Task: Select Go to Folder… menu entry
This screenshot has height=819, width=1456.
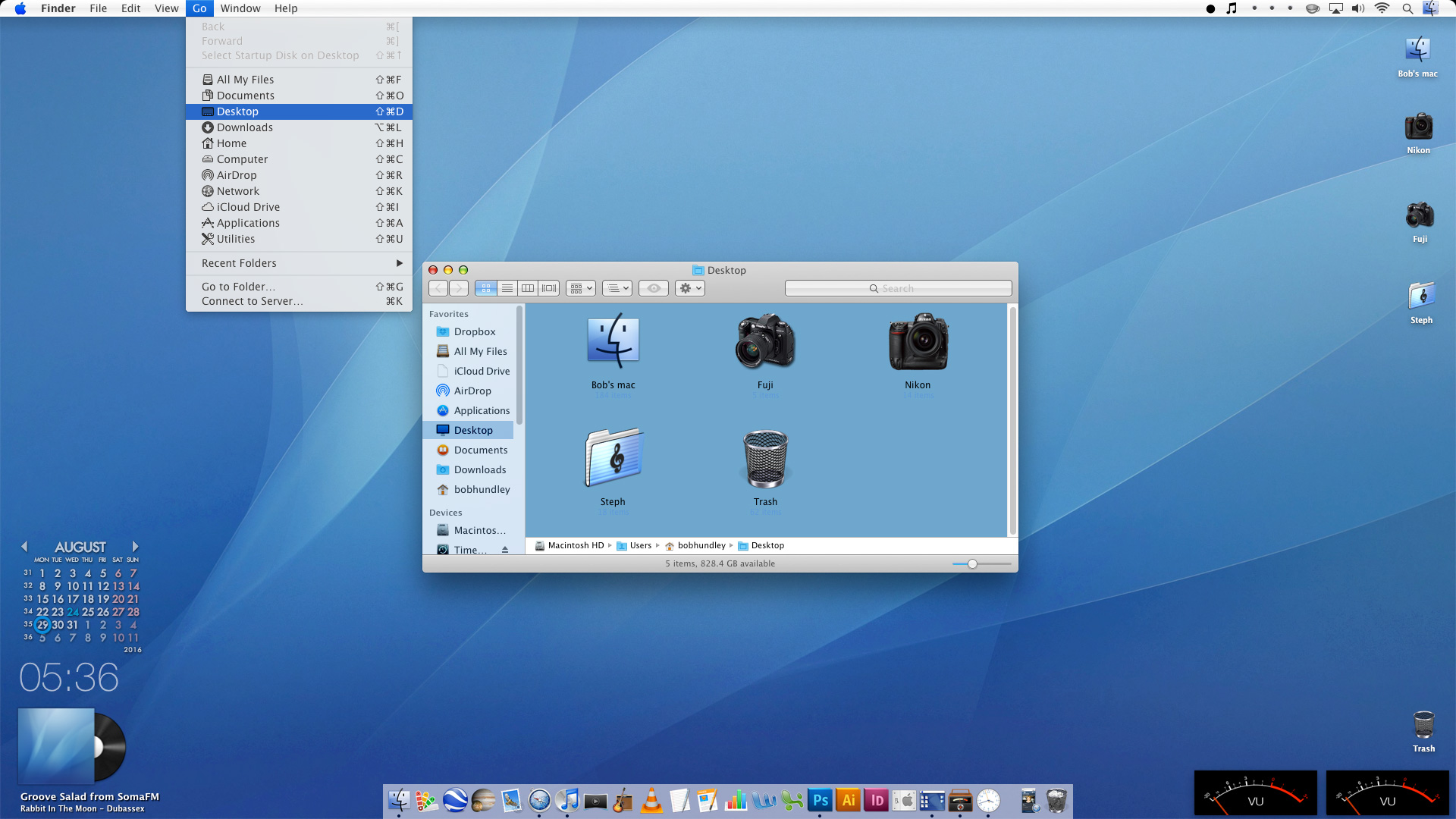Action: point(299,287)
